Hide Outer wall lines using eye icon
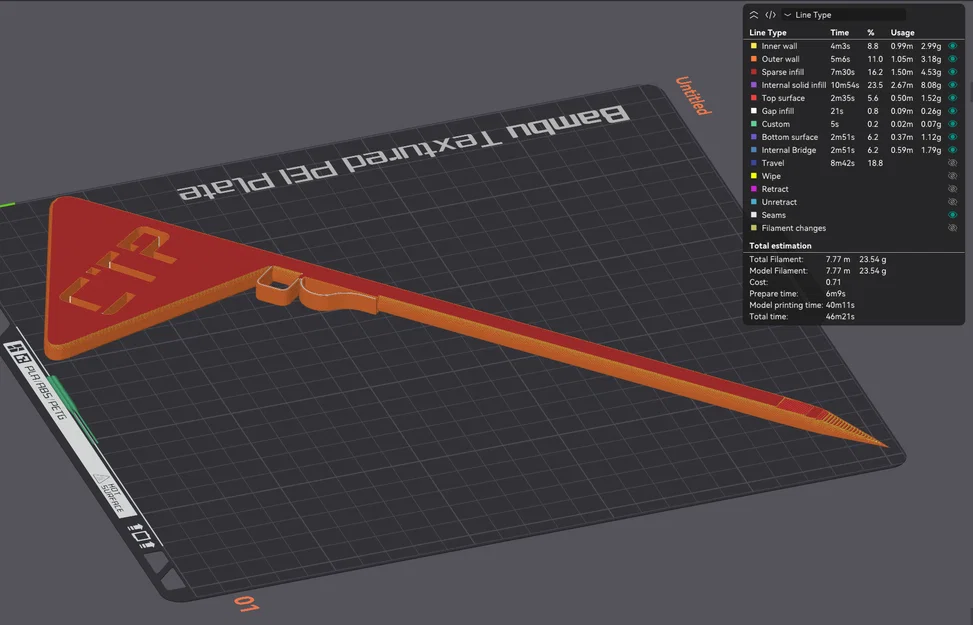Viewport: 973px width, 625px height. [953, 59]
